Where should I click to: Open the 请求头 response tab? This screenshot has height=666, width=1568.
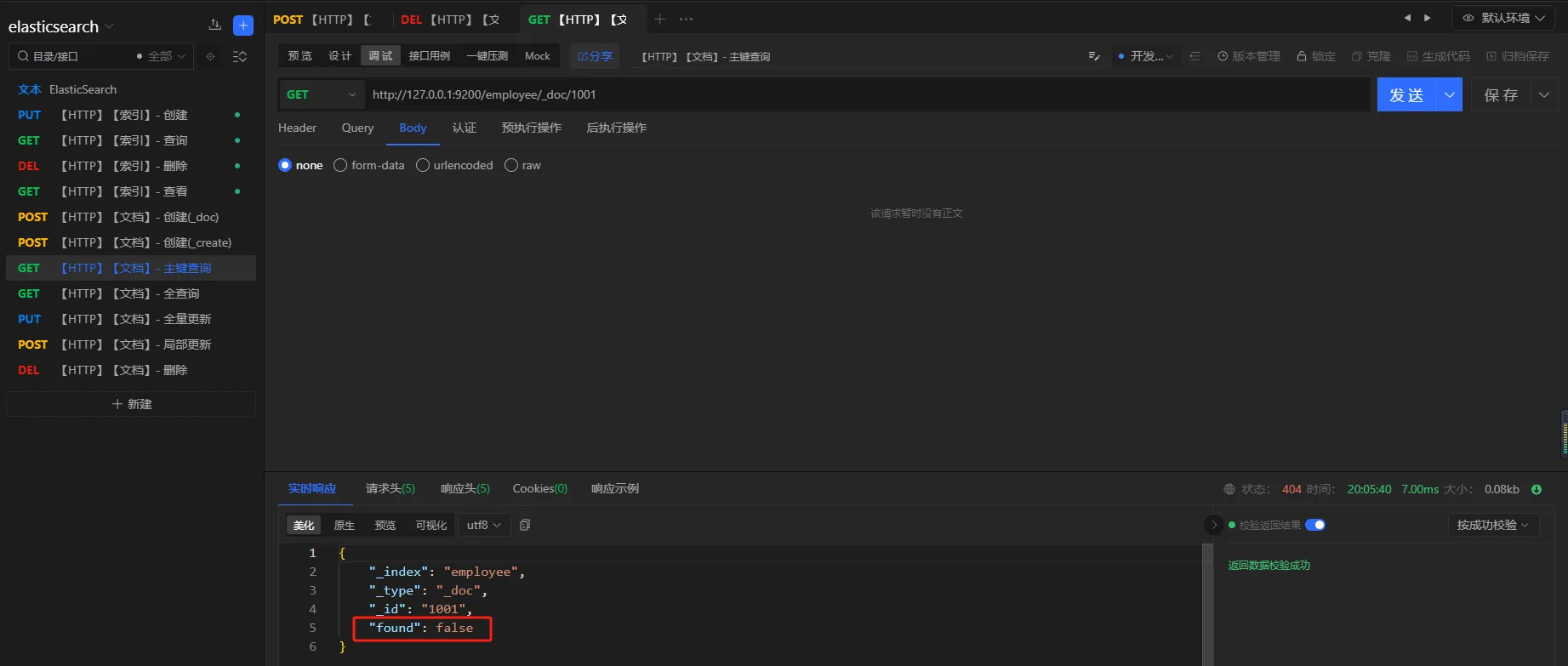(390, 488)
